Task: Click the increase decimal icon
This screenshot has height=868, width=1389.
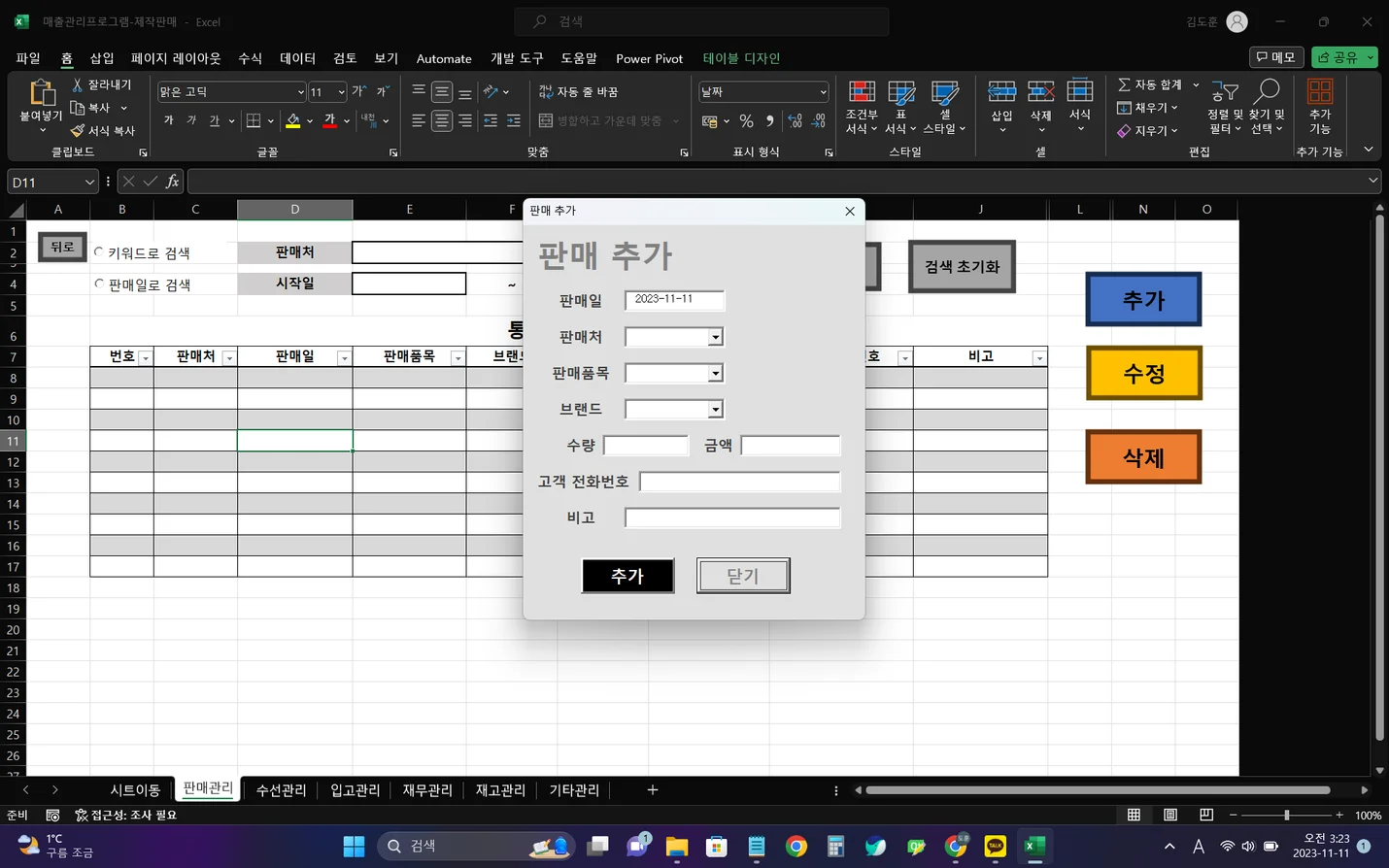Action: (796, 120)
